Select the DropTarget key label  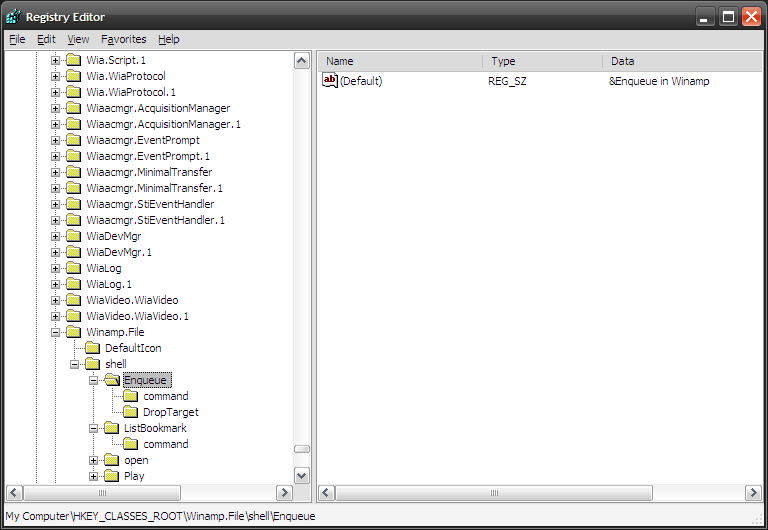coord(171,412)
